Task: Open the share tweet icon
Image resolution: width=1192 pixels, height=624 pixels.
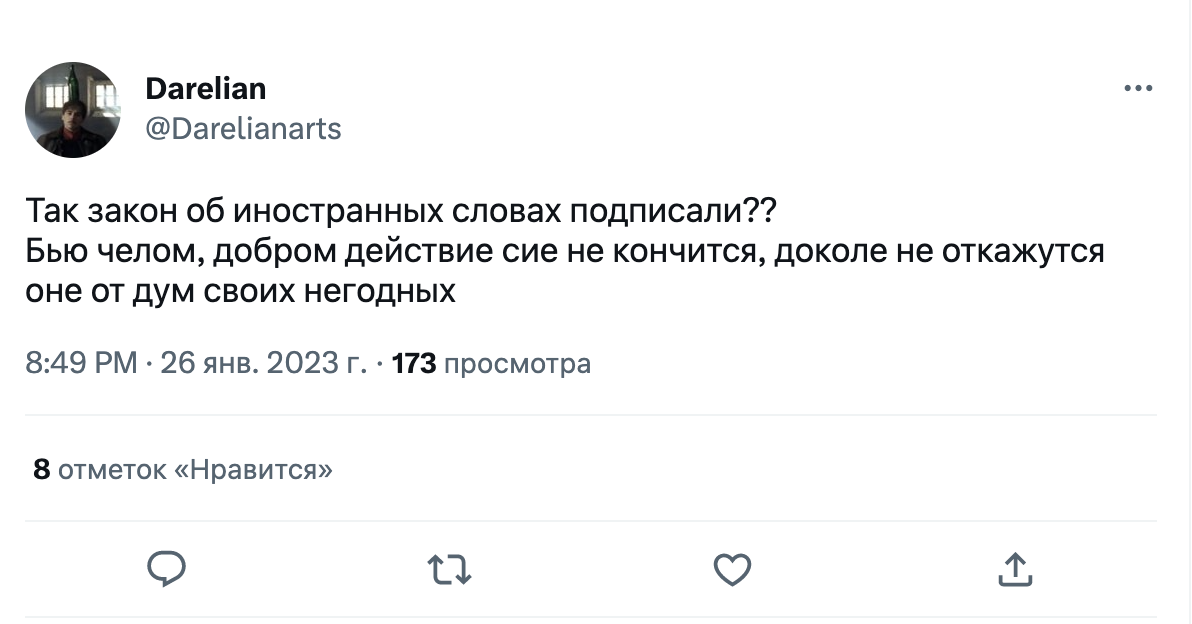Action: (1014, 569)
